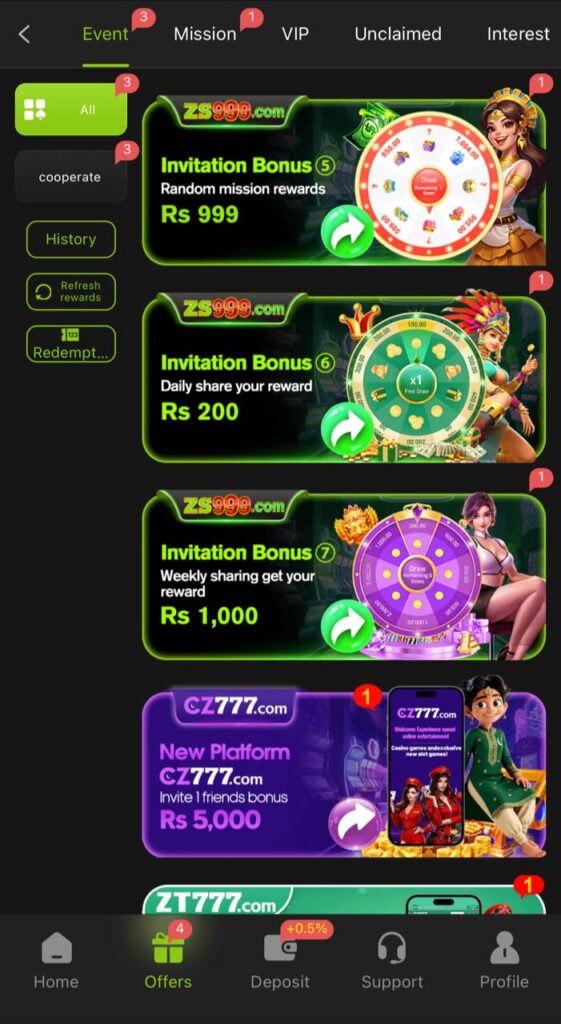Screen dimensions: 561x1024
Task: Tap purple share arrow on CZ777 banner
Action: pos(355,822)
